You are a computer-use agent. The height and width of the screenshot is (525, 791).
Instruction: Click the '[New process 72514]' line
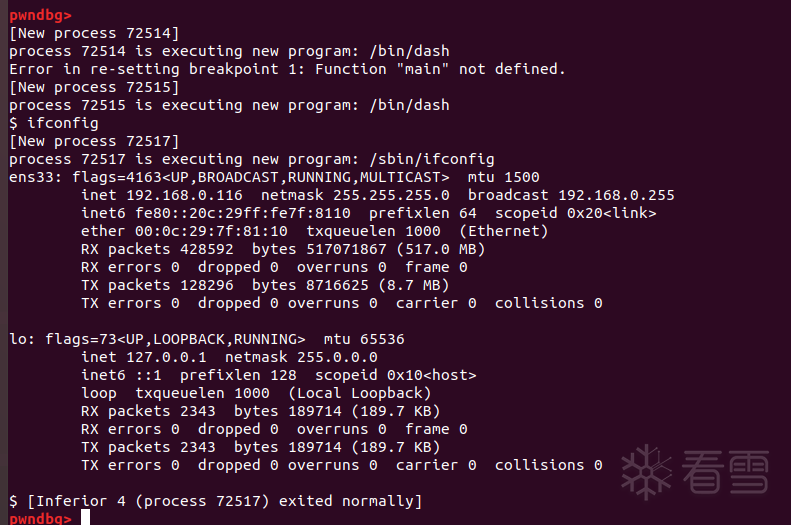click(94, 33)
